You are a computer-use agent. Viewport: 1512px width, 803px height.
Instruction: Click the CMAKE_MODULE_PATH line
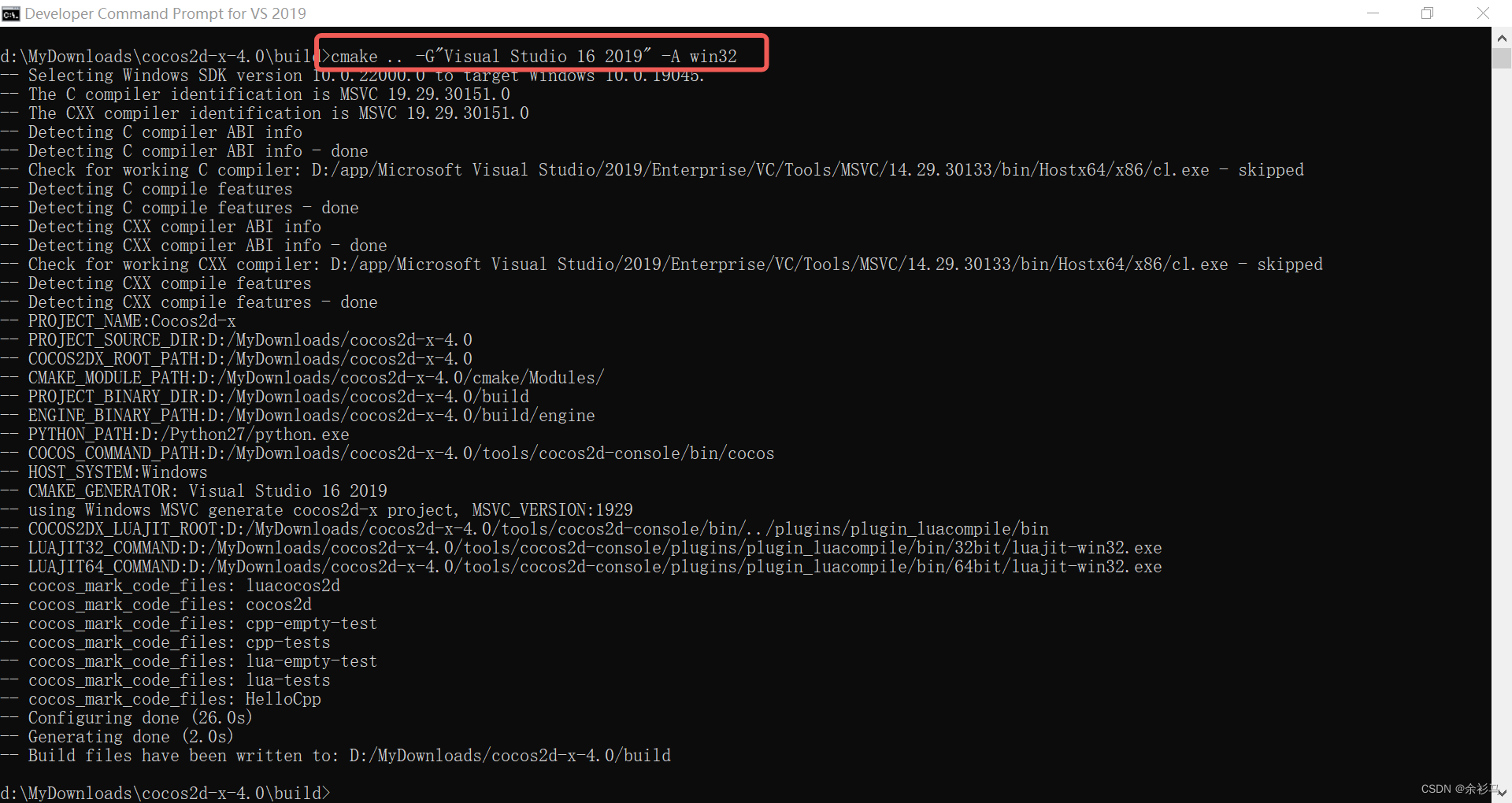tap(302, 378)
